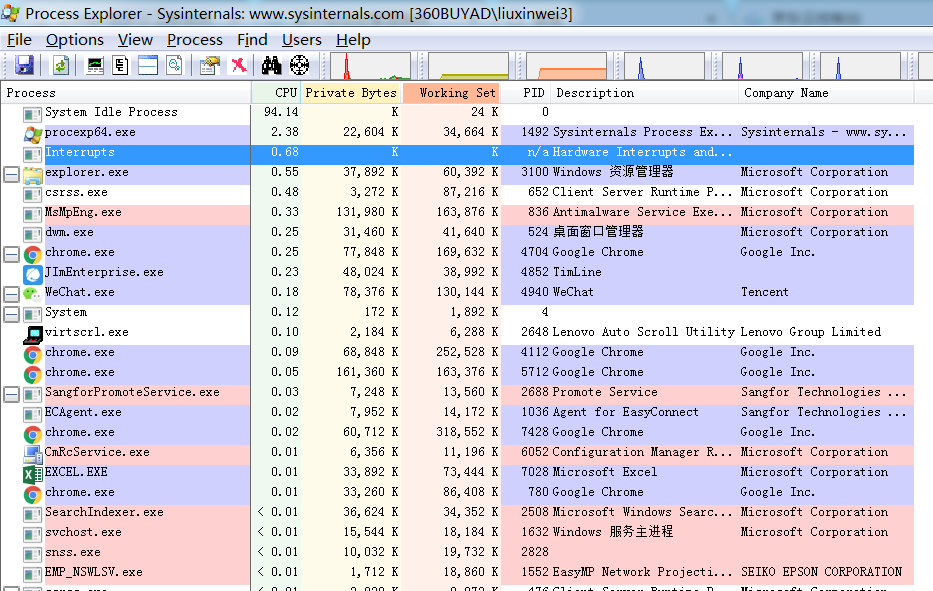Sort by the Process column header

click(126, 93)
